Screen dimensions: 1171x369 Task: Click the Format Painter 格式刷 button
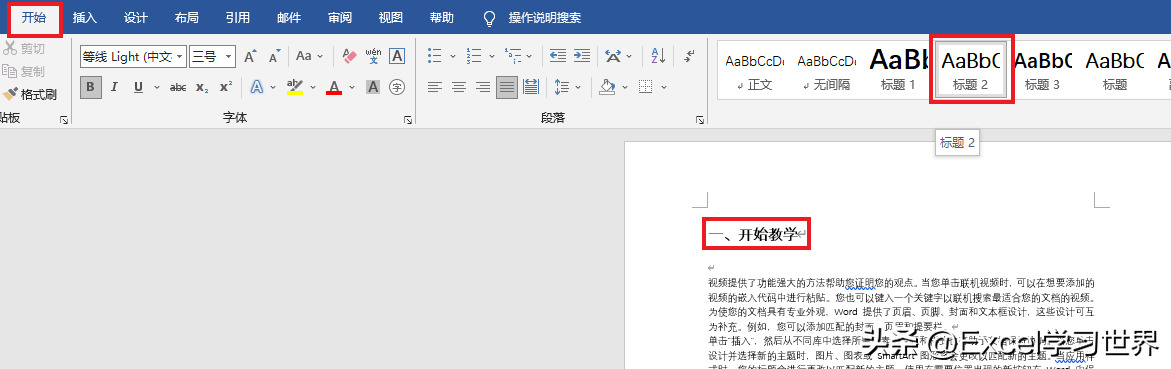(31, 95)
